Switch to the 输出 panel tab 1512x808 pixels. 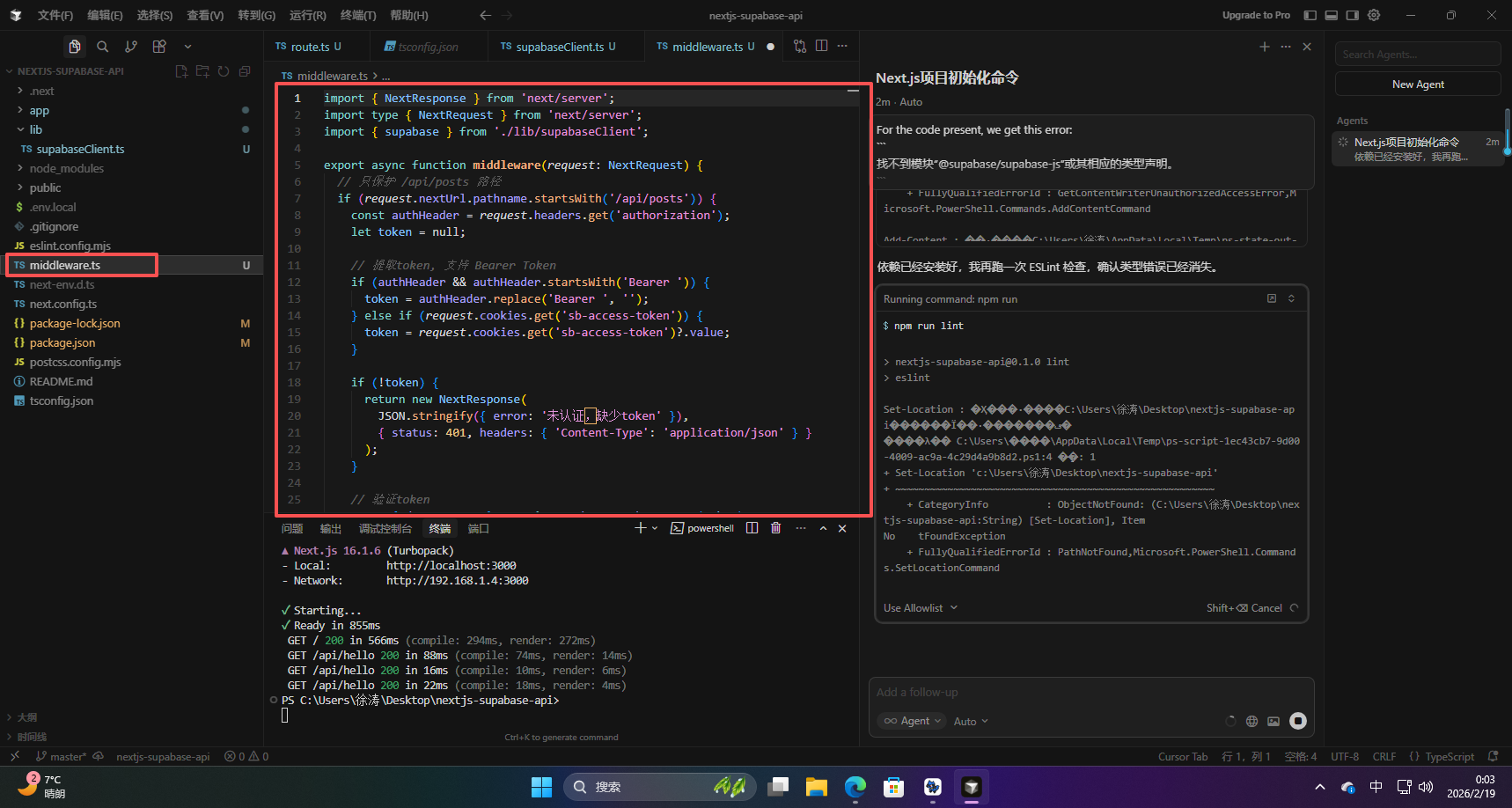point(331,528)
